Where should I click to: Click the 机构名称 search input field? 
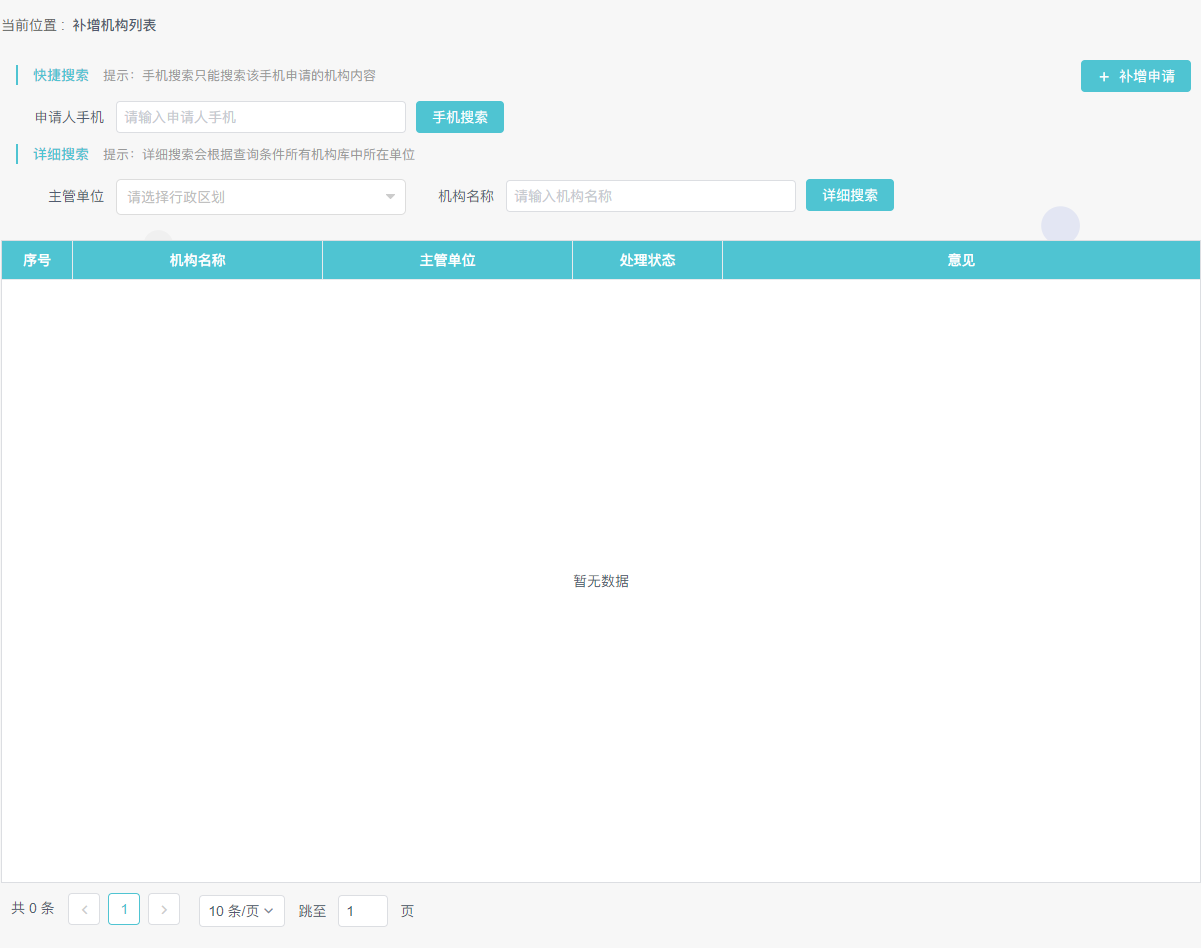pyautogui.click(x=650, y=196)
